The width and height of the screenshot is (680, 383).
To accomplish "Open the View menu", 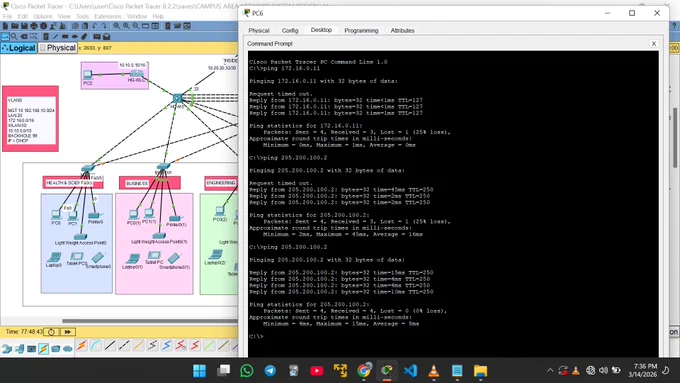I will 64,16.
